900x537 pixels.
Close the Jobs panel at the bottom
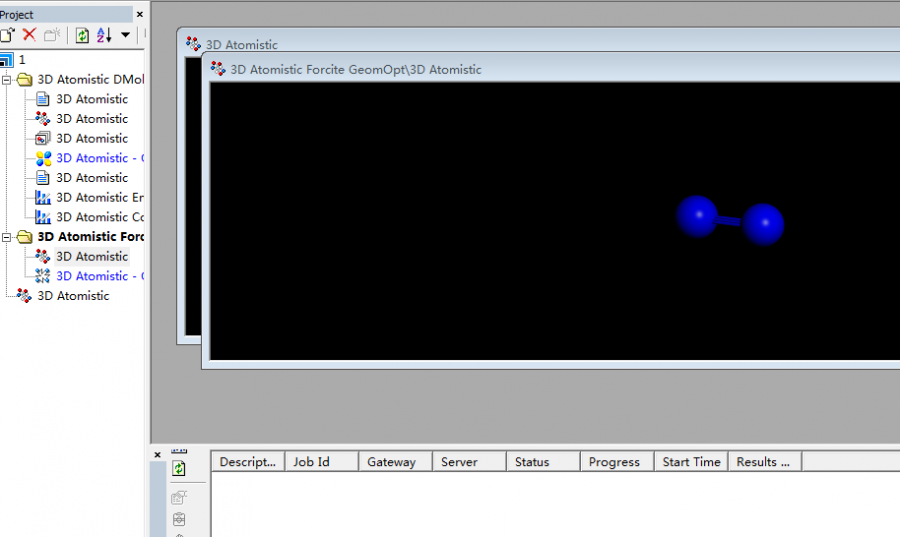tap(157, 454)
